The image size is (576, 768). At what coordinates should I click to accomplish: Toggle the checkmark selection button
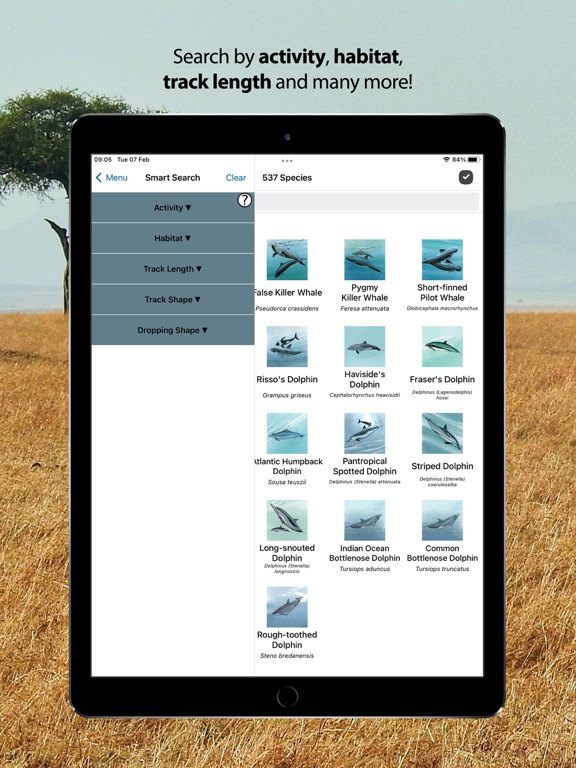(x=466, y=177)
